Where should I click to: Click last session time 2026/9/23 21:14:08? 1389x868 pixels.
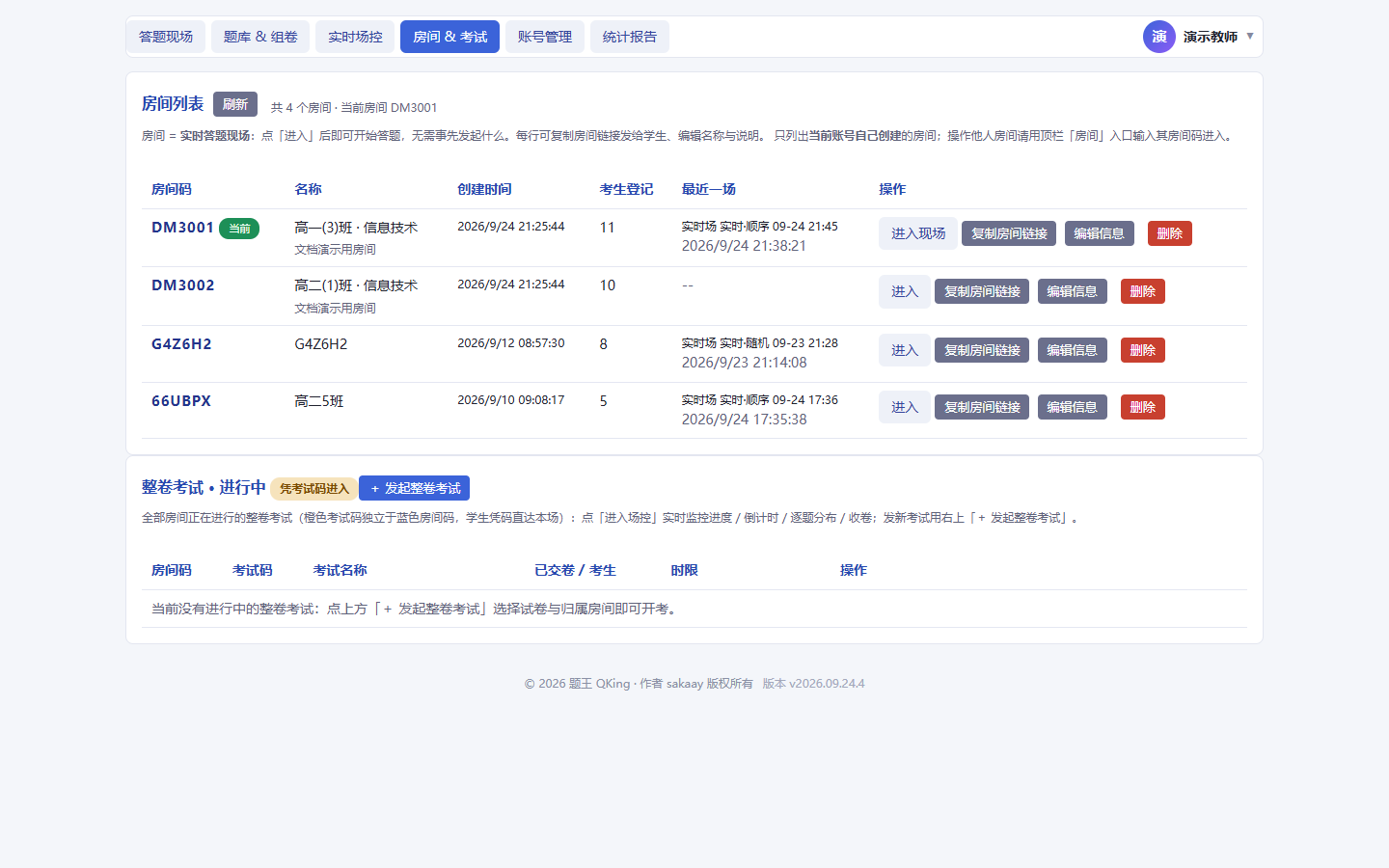745,363
